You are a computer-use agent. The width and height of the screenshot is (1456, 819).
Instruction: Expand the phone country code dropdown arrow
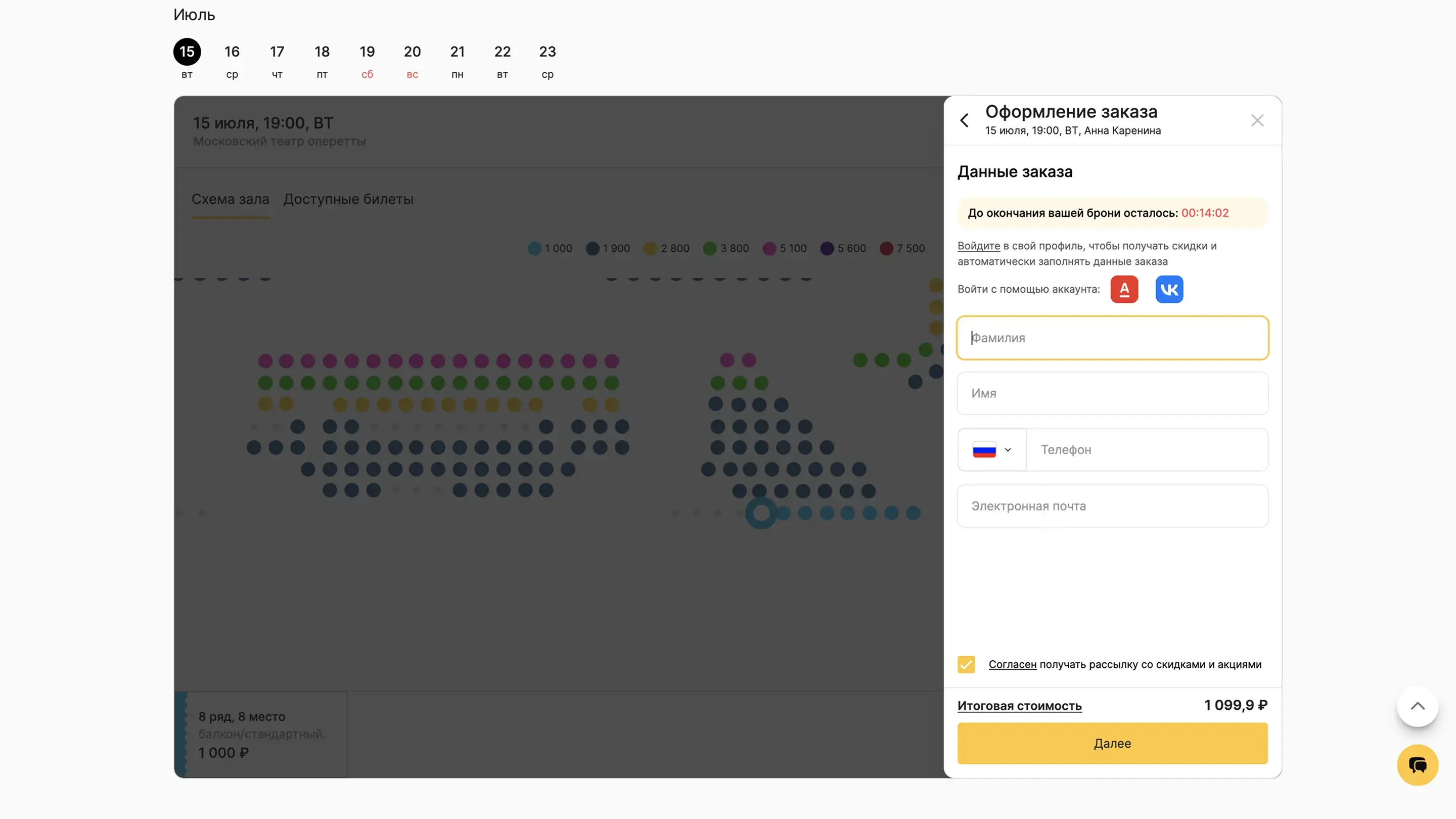pyautogui.click(x=1008, y=450)
